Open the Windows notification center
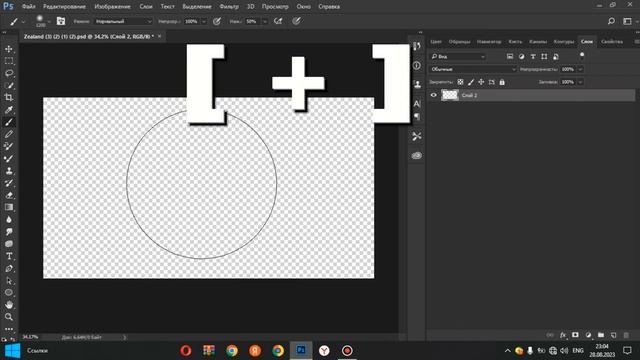Screen dimensions: 640x360 627,351
